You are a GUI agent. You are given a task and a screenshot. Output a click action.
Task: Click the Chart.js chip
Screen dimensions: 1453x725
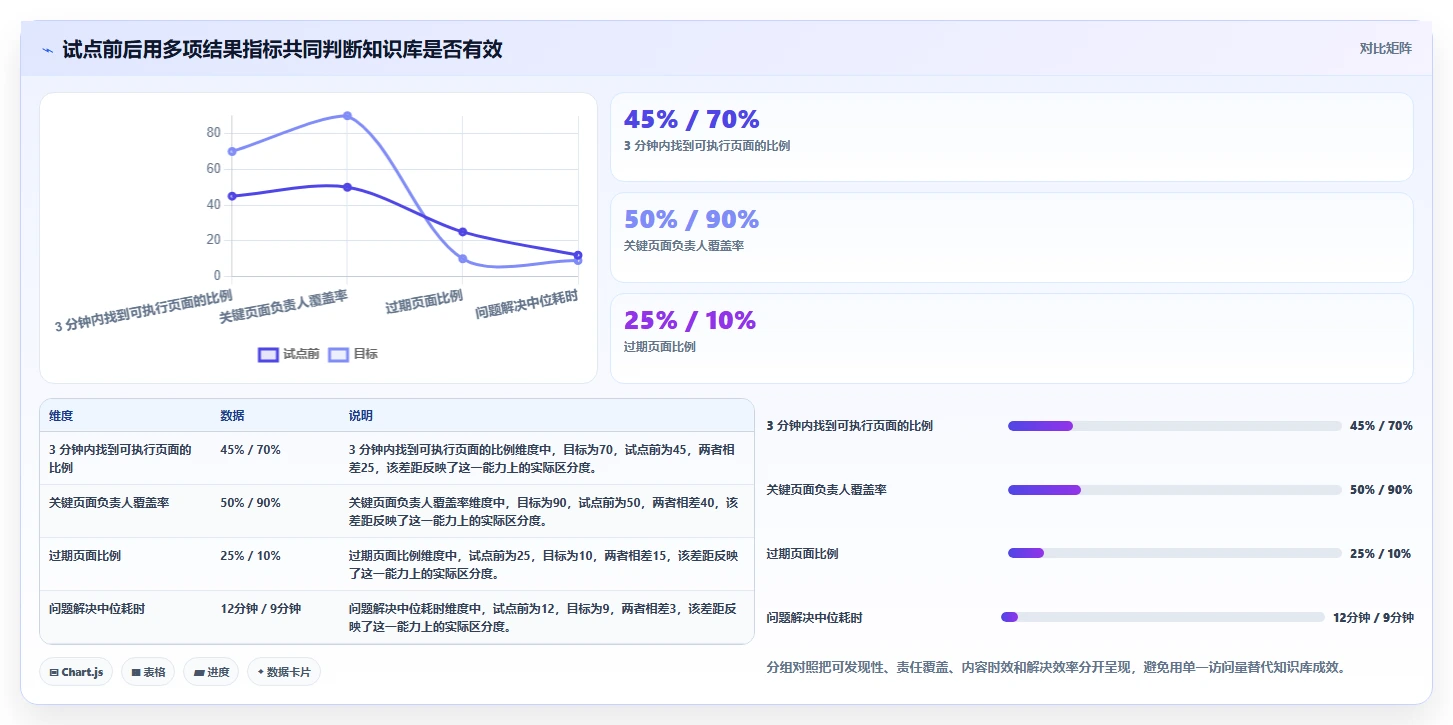point(76,672)
